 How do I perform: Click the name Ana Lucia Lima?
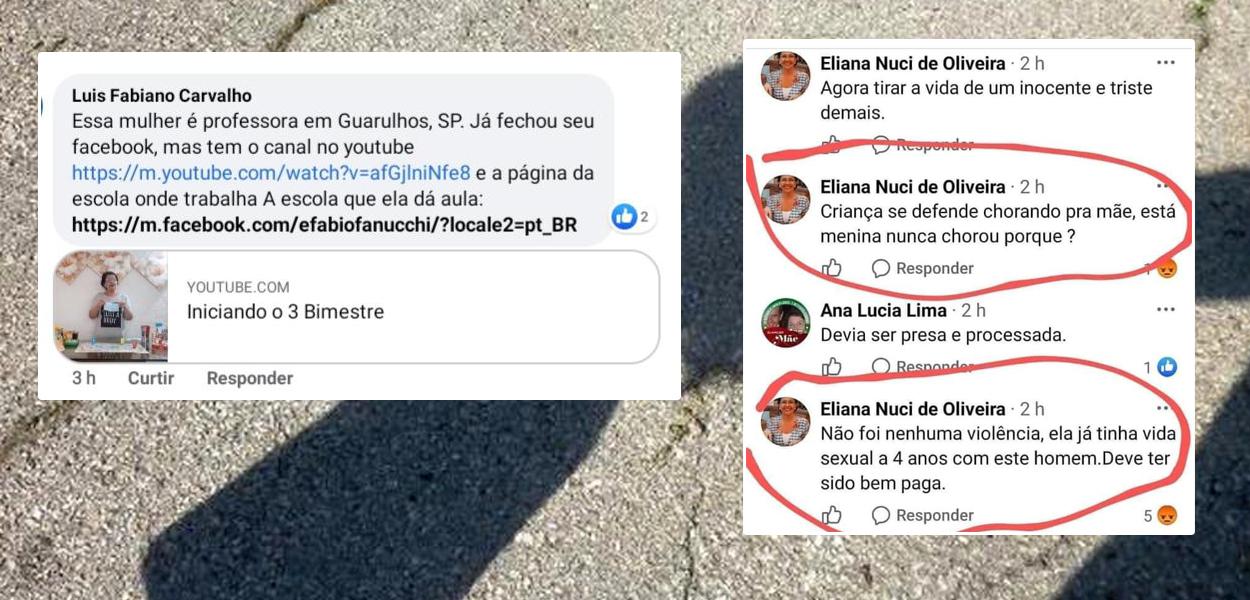[883, 310]
